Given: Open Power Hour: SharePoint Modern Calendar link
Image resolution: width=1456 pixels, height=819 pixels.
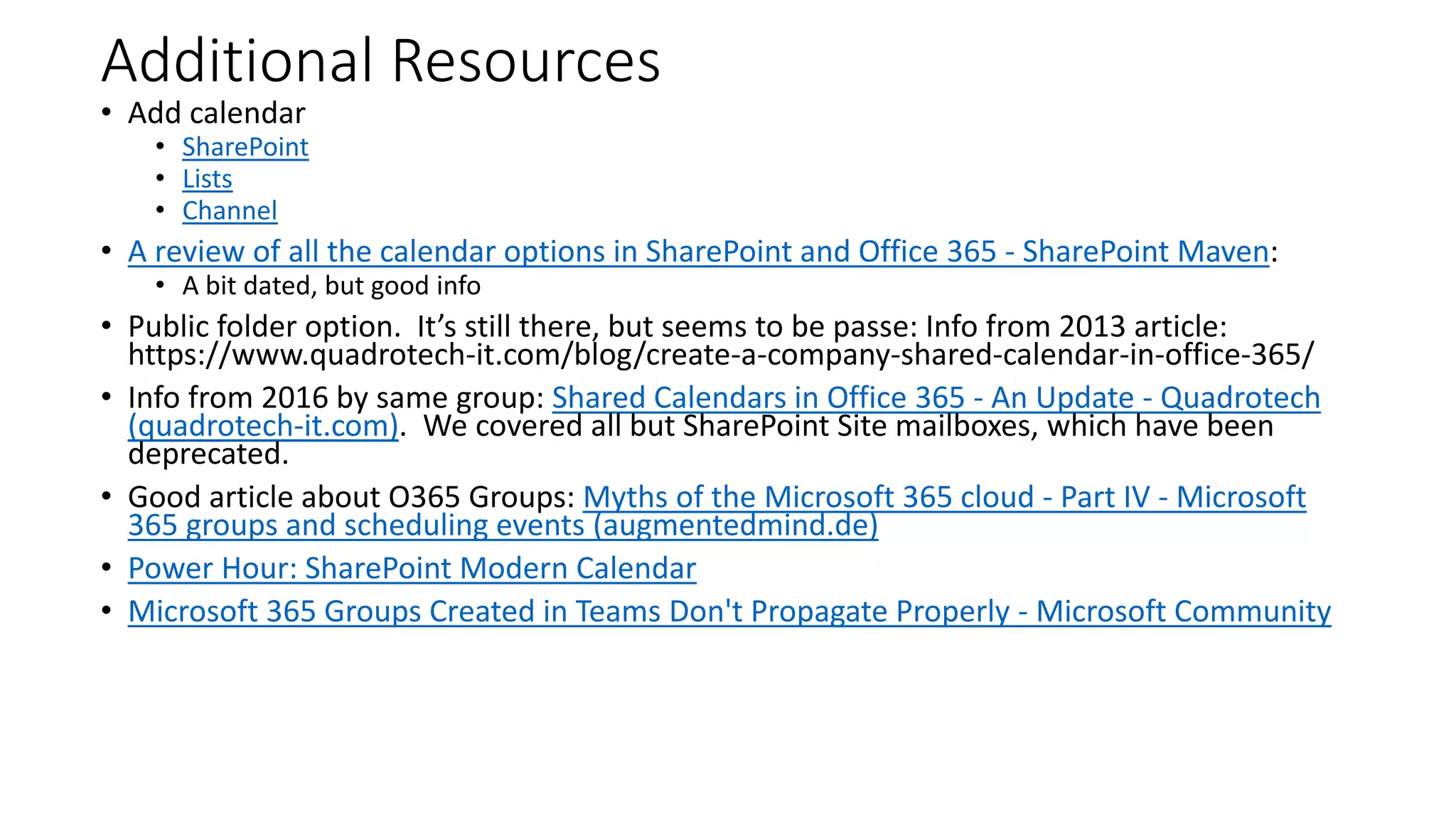Looking at the screenshot, I should coord(412,569).
